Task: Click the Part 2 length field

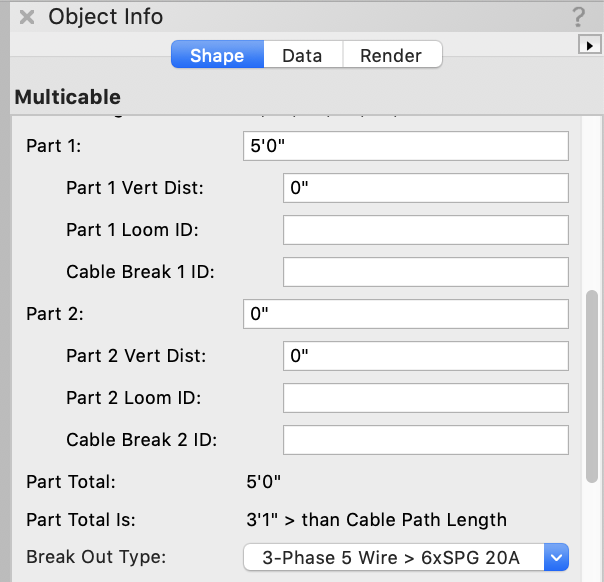Action: (406, 314)
